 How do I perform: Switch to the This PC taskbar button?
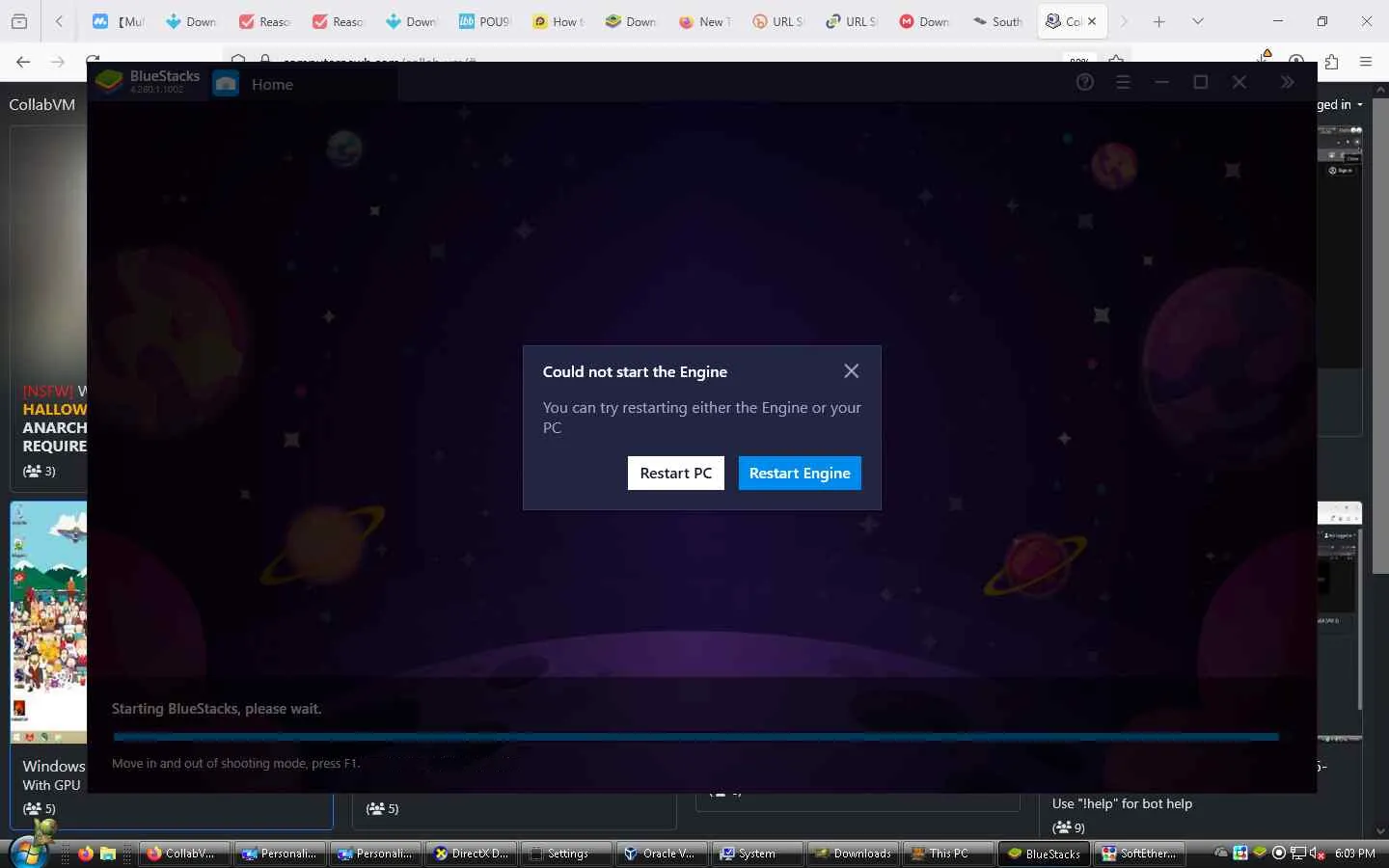(x=947, y=854)
